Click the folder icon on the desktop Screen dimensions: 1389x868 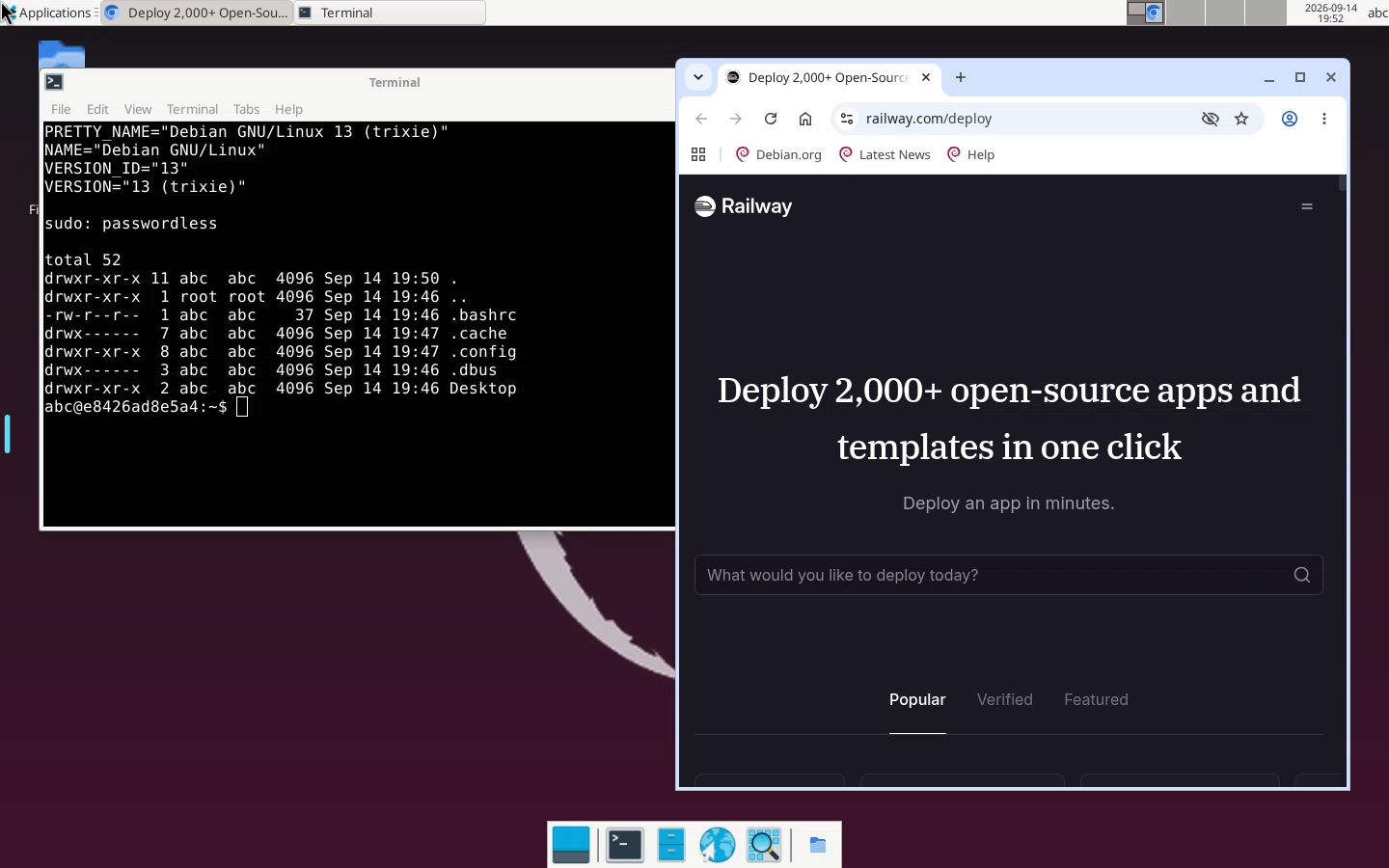62,55
